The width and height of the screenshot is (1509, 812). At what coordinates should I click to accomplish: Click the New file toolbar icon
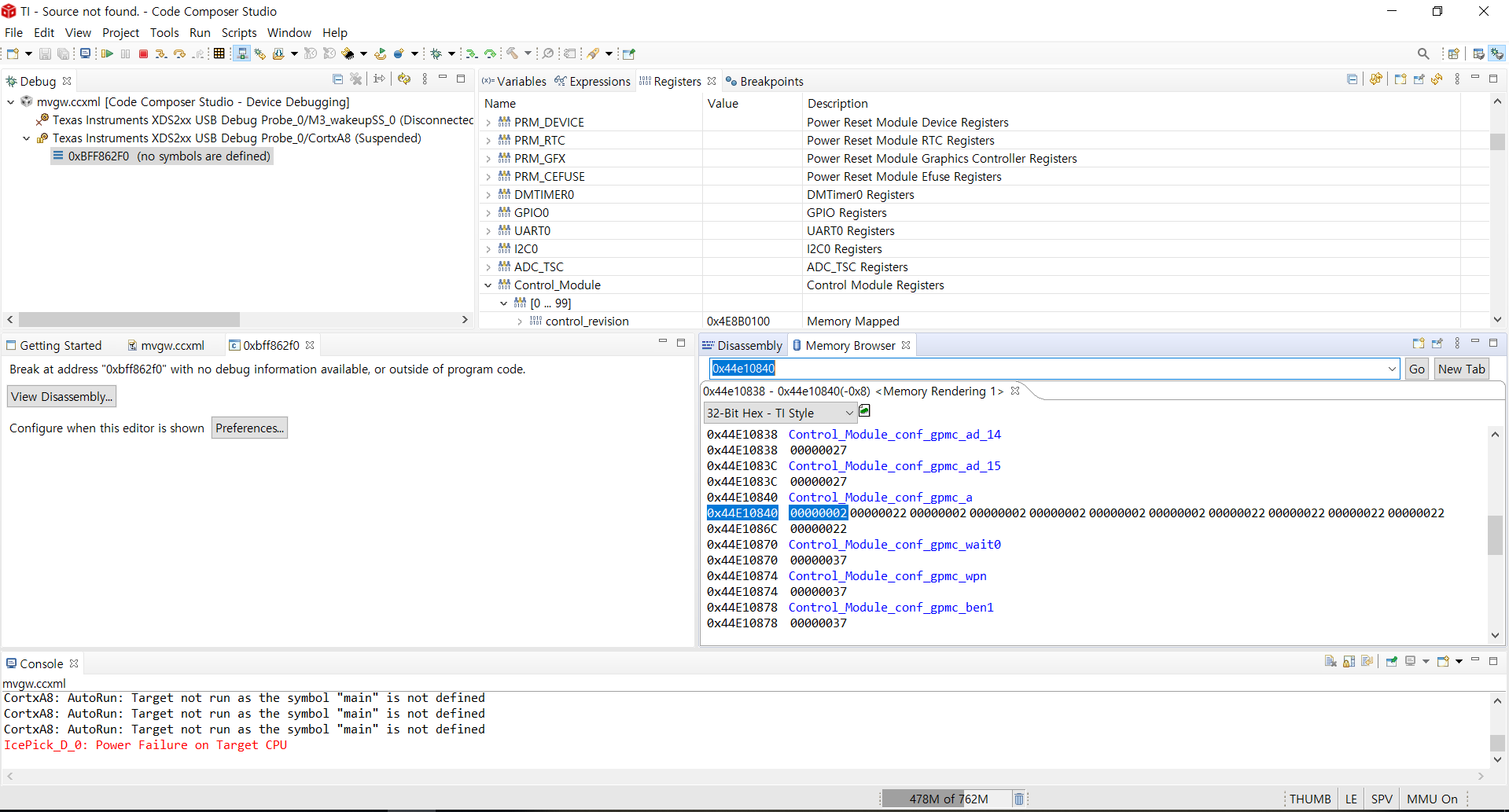click(13, 53)
